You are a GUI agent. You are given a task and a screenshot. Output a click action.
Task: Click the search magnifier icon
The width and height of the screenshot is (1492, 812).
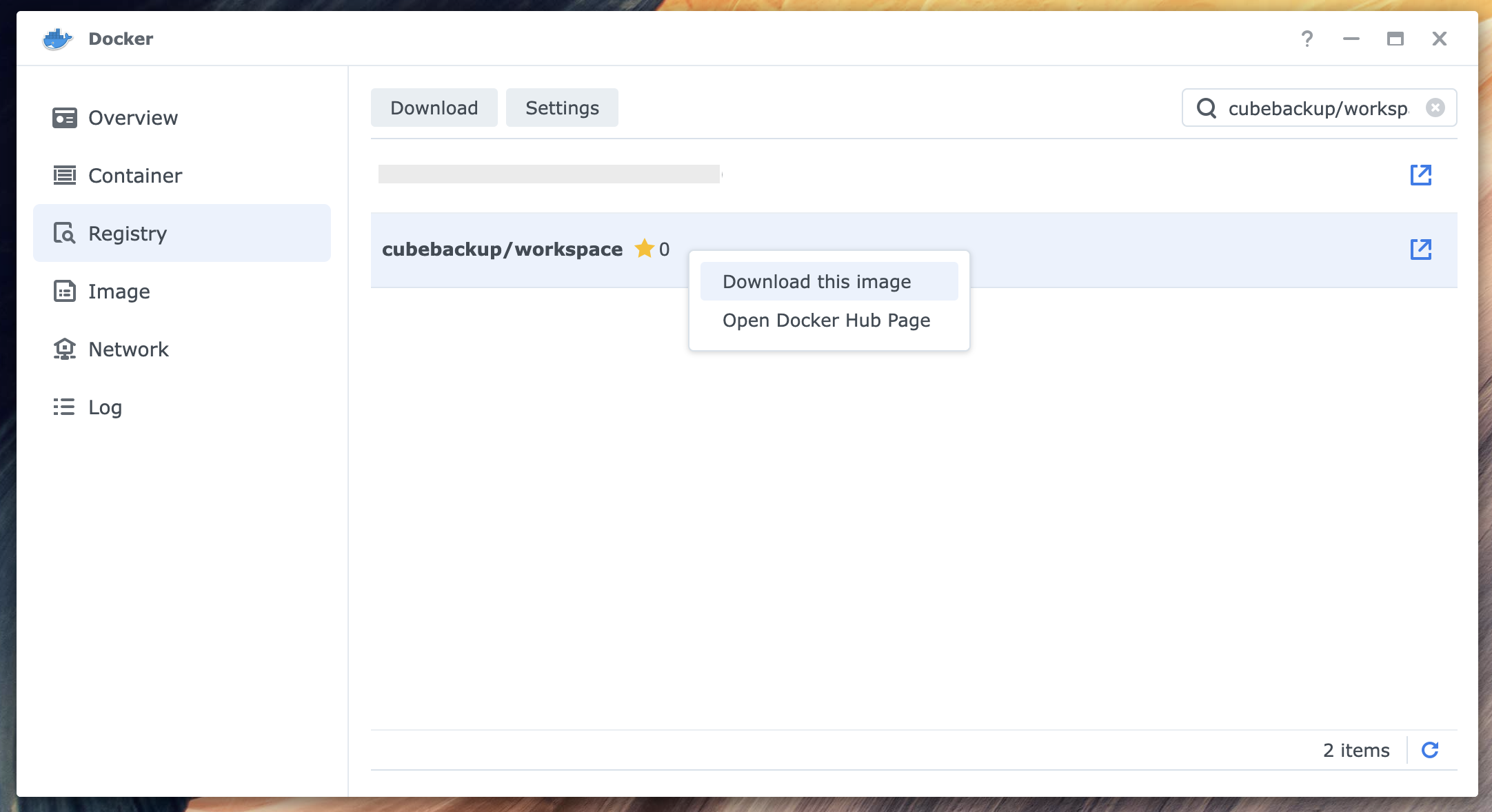[x=1207, y=108]
